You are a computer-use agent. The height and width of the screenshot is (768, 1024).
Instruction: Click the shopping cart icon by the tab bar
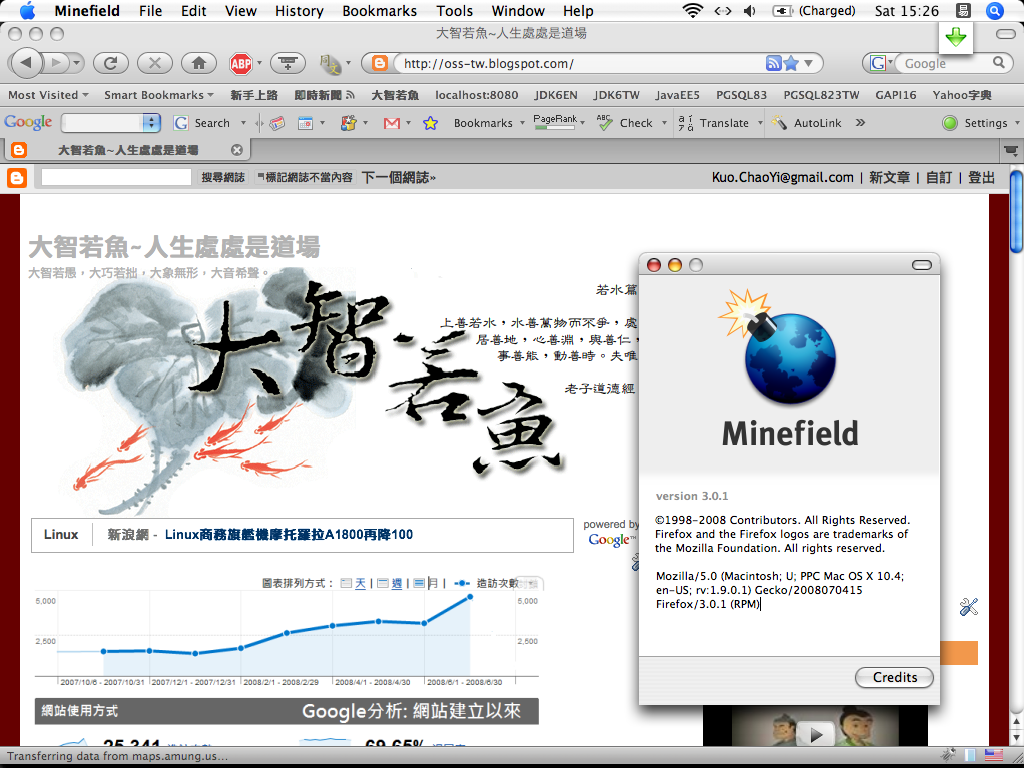click(x=1010, y=151)
